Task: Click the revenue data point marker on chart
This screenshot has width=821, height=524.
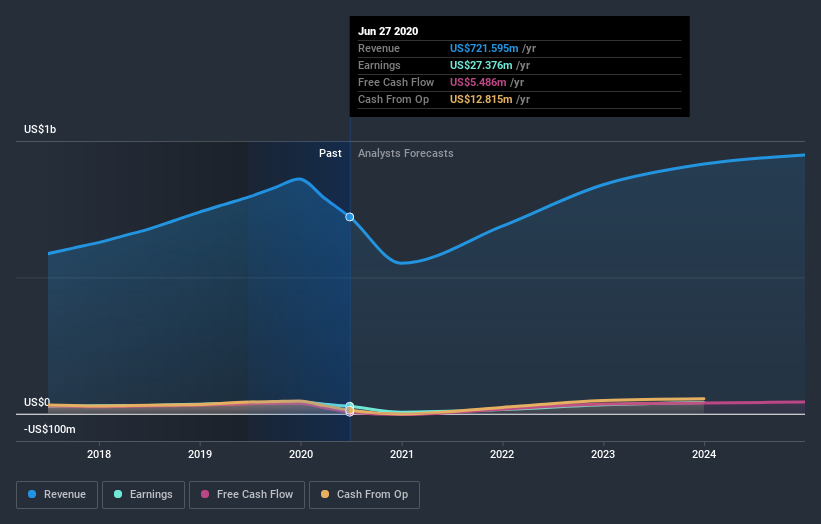Action: [x=350, y=217]
